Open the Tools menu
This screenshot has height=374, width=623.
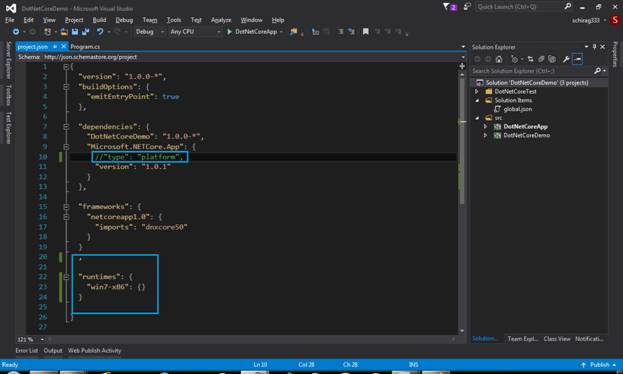coord(174,20)
